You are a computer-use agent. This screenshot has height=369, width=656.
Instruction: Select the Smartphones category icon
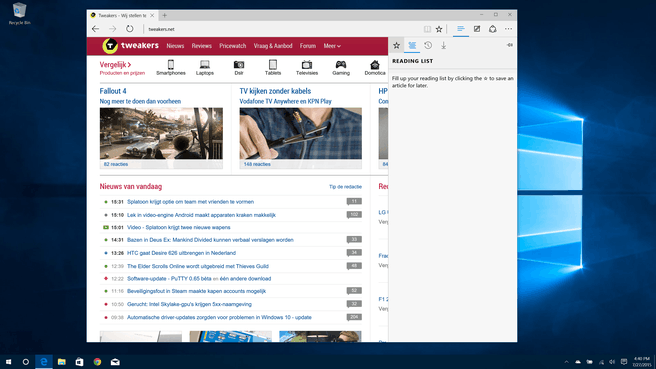(171, 67)
